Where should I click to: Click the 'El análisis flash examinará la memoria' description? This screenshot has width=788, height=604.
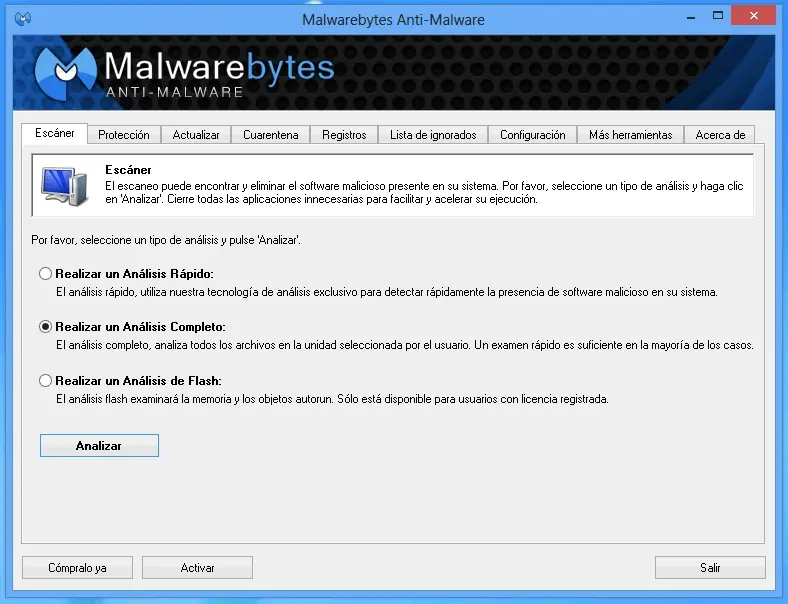[332, 399]
